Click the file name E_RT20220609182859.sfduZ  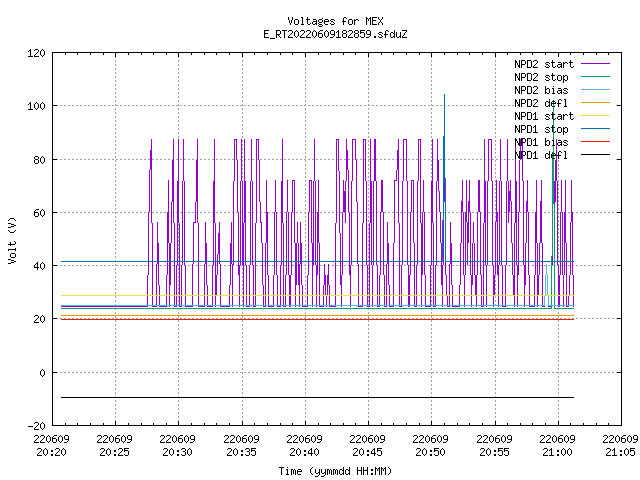click(335, 34)
